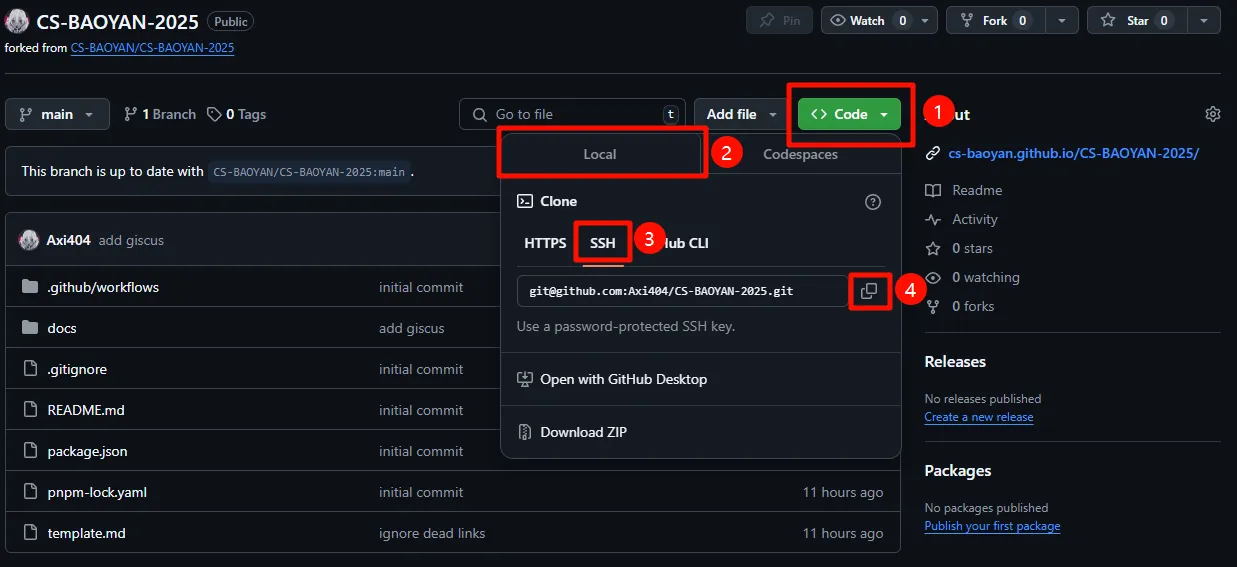Select the SSH clone tab
This screenshot has width=1237, height=567.
click(x=603, y=243)
